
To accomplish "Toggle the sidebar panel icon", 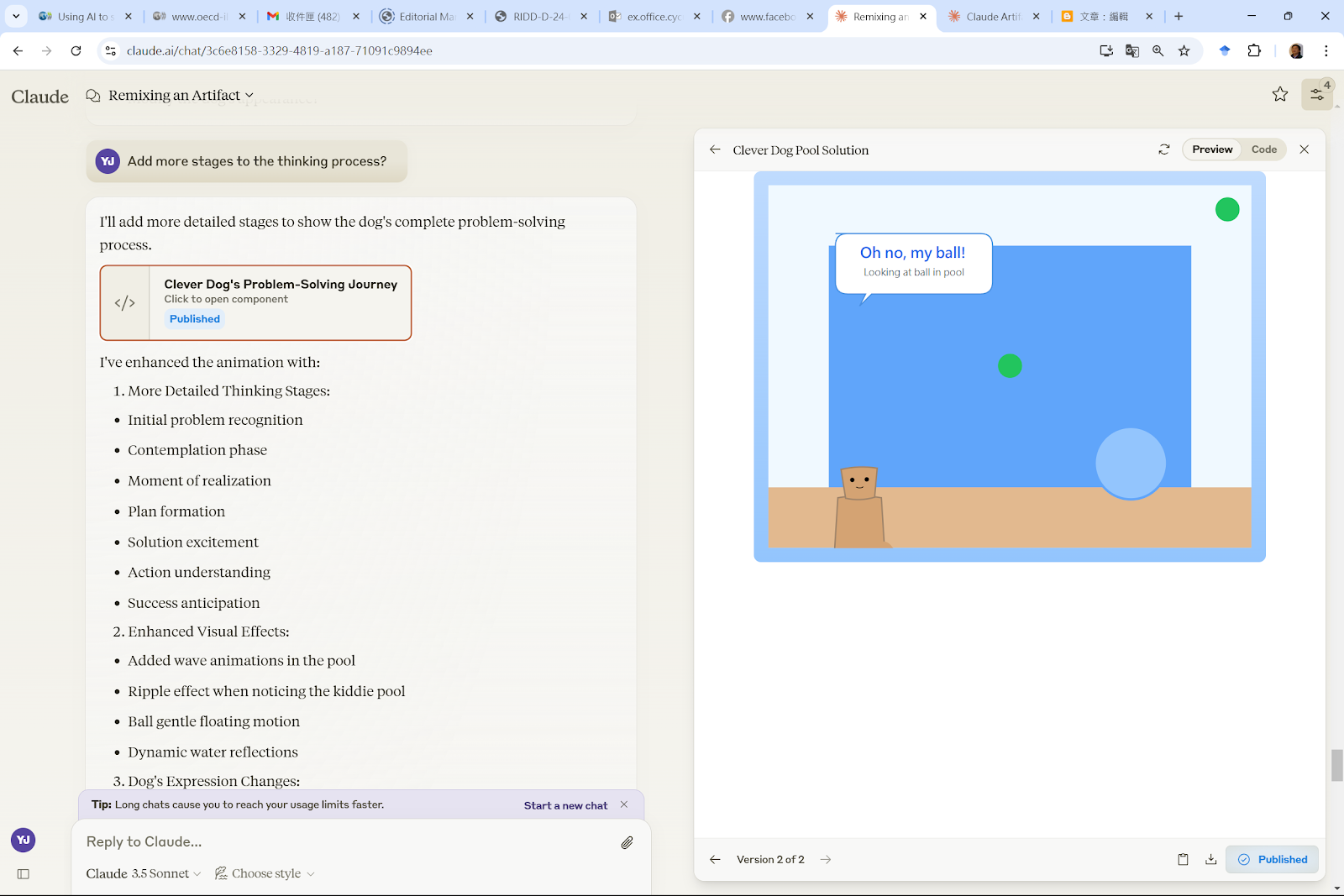I will [24, 874].
